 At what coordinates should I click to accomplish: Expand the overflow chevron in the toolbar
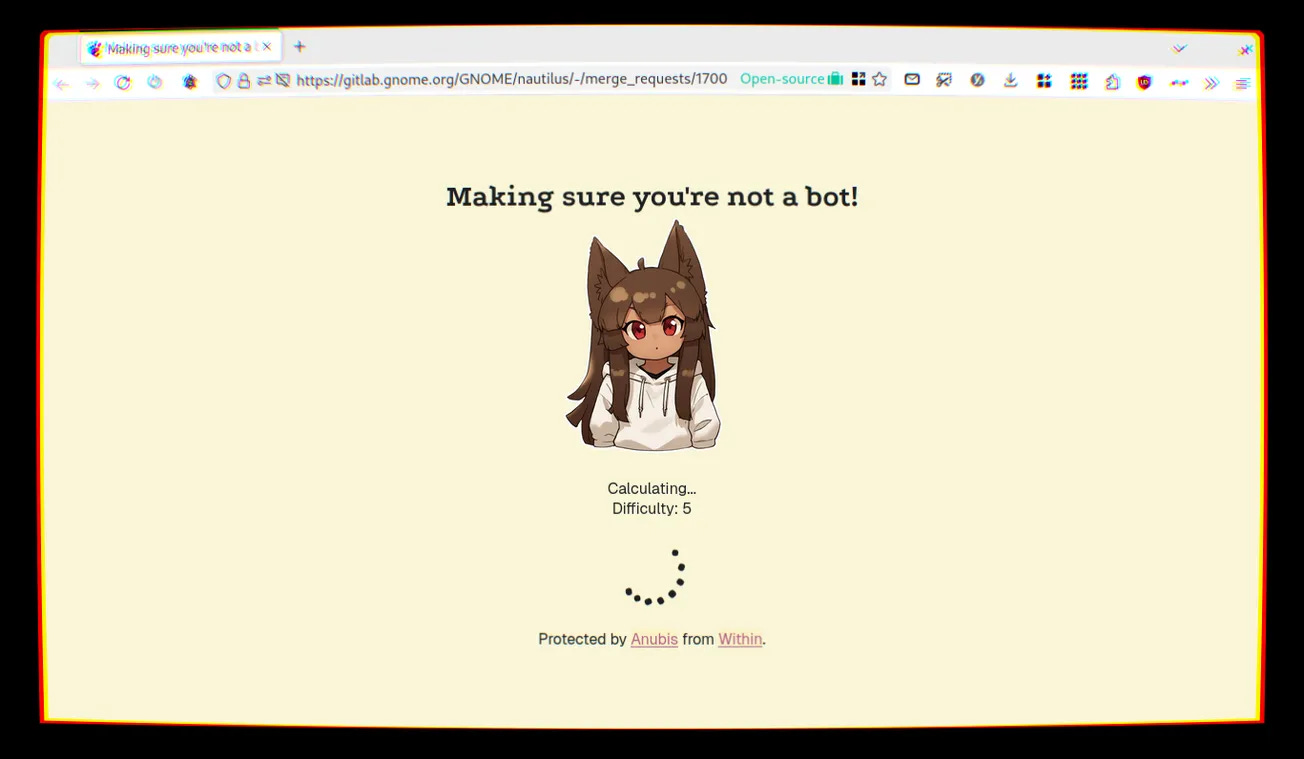pos(1211,81)
